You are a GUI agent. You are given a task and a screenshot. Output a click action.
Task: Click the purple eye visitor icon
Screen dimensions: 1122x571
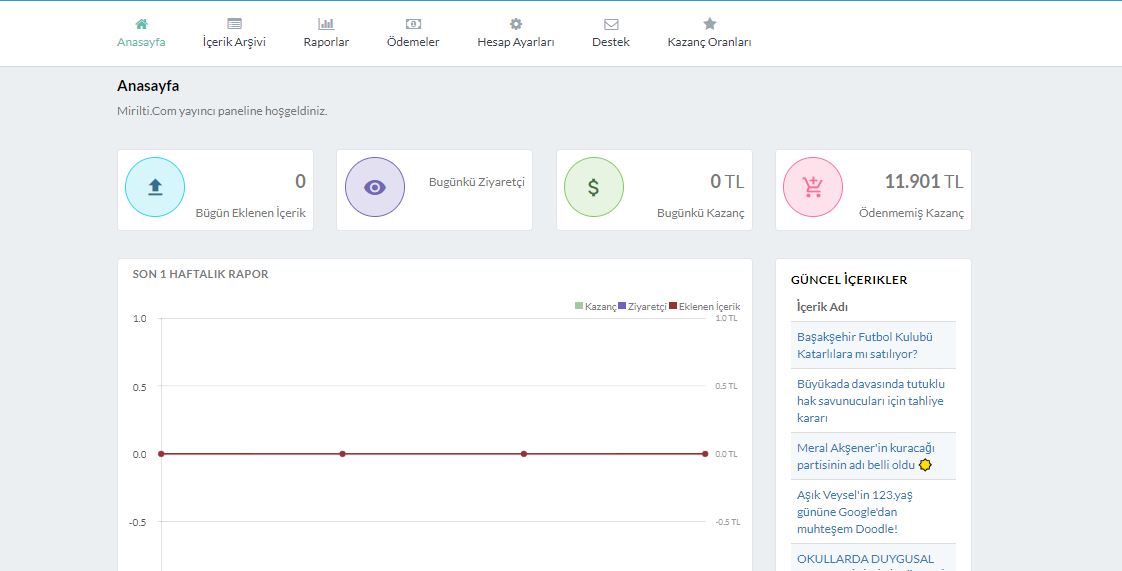click(x=375, y=187)
